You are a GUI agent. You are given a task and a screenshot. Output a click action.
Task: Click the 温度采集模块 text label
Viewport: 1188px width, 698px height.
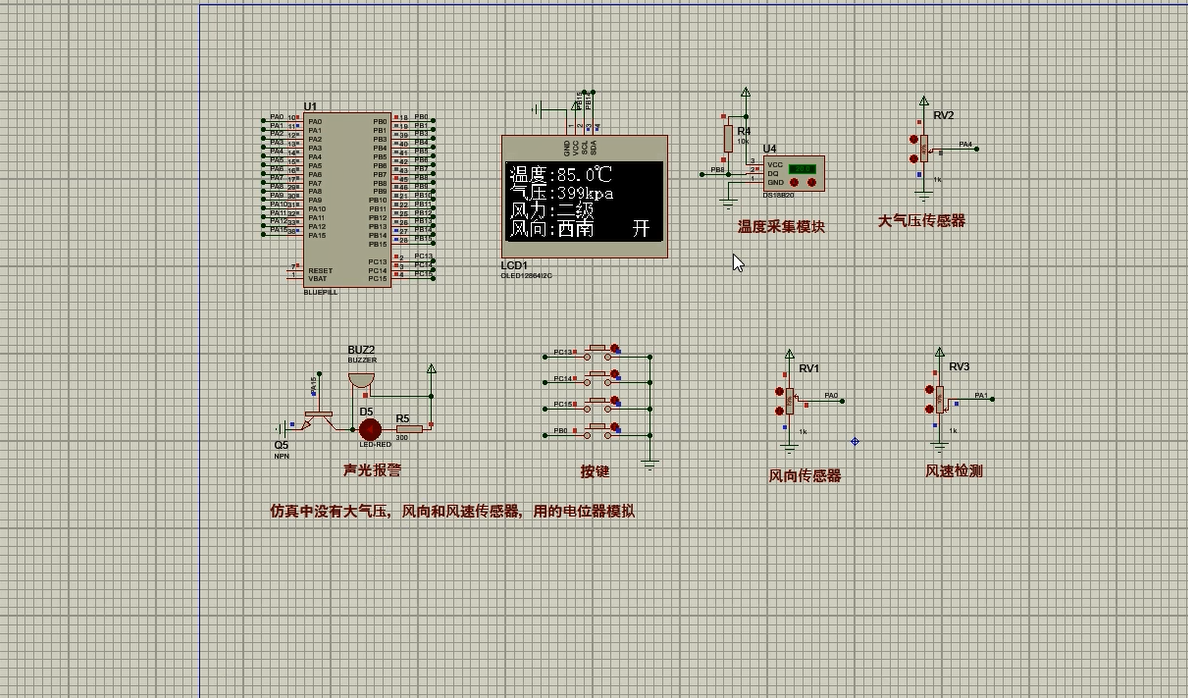point(781,227)
